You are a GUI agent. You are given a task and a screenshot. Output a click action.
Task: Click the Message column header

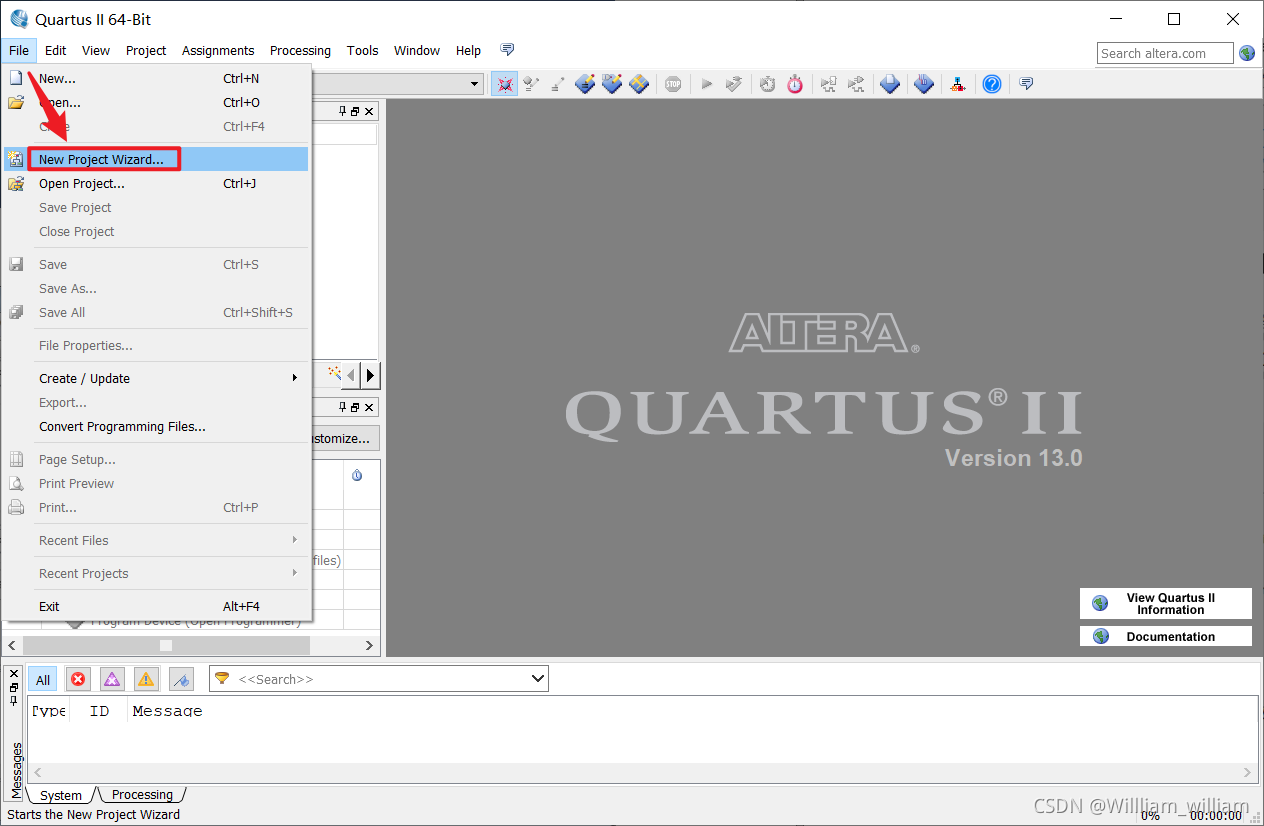[x=167, y=711]
